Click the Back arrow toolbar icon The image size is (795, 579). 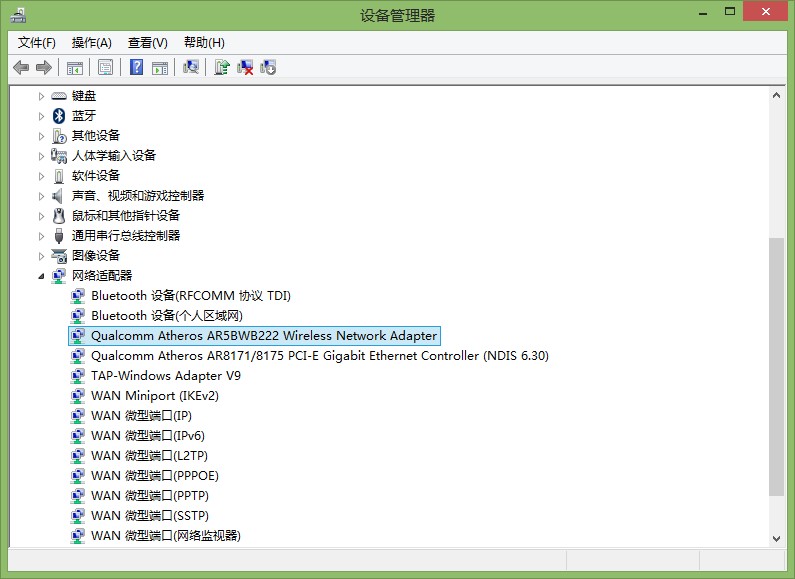(21, 67)
